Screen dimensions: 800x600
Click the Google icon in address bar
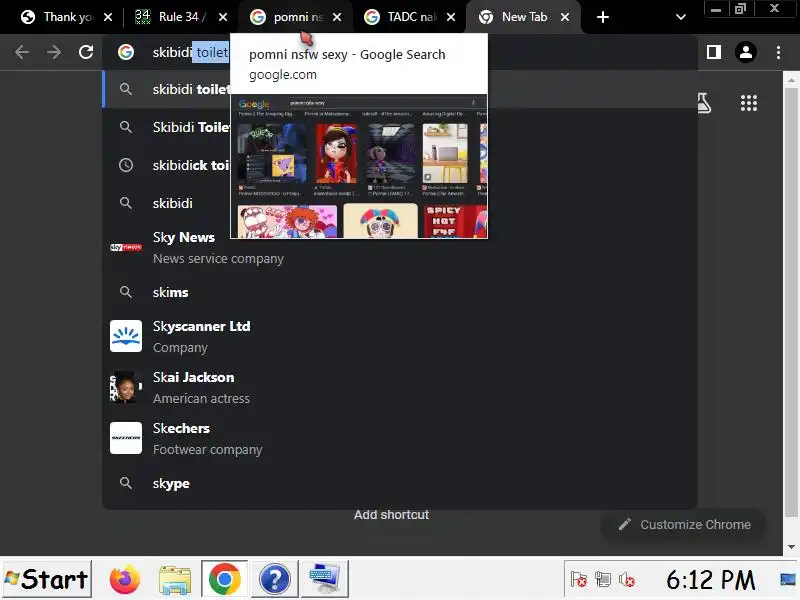[126, 52]
